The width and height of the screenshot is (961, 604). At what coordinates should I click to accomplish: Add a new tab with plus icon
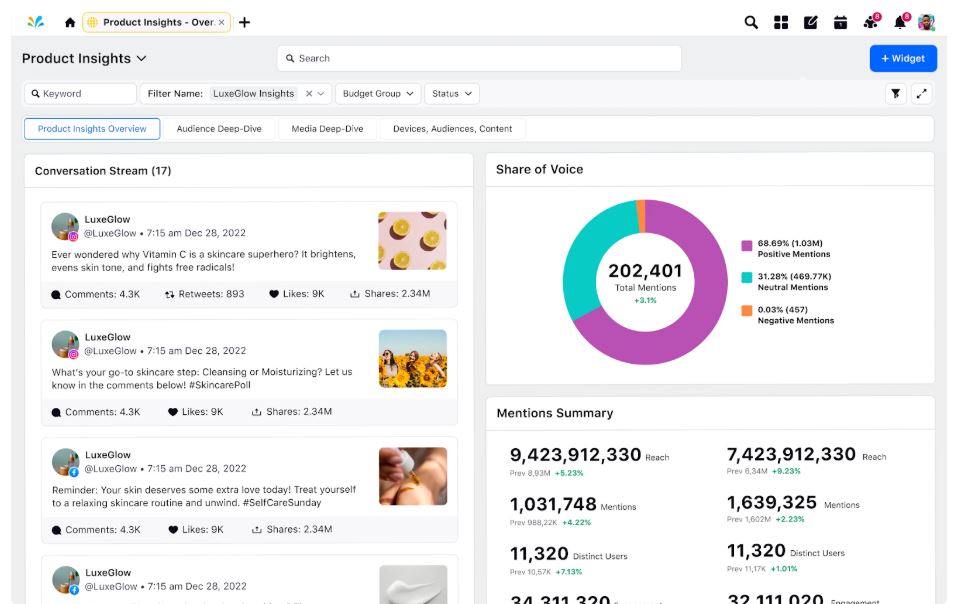pyautogui.click(x=245, y=23)
